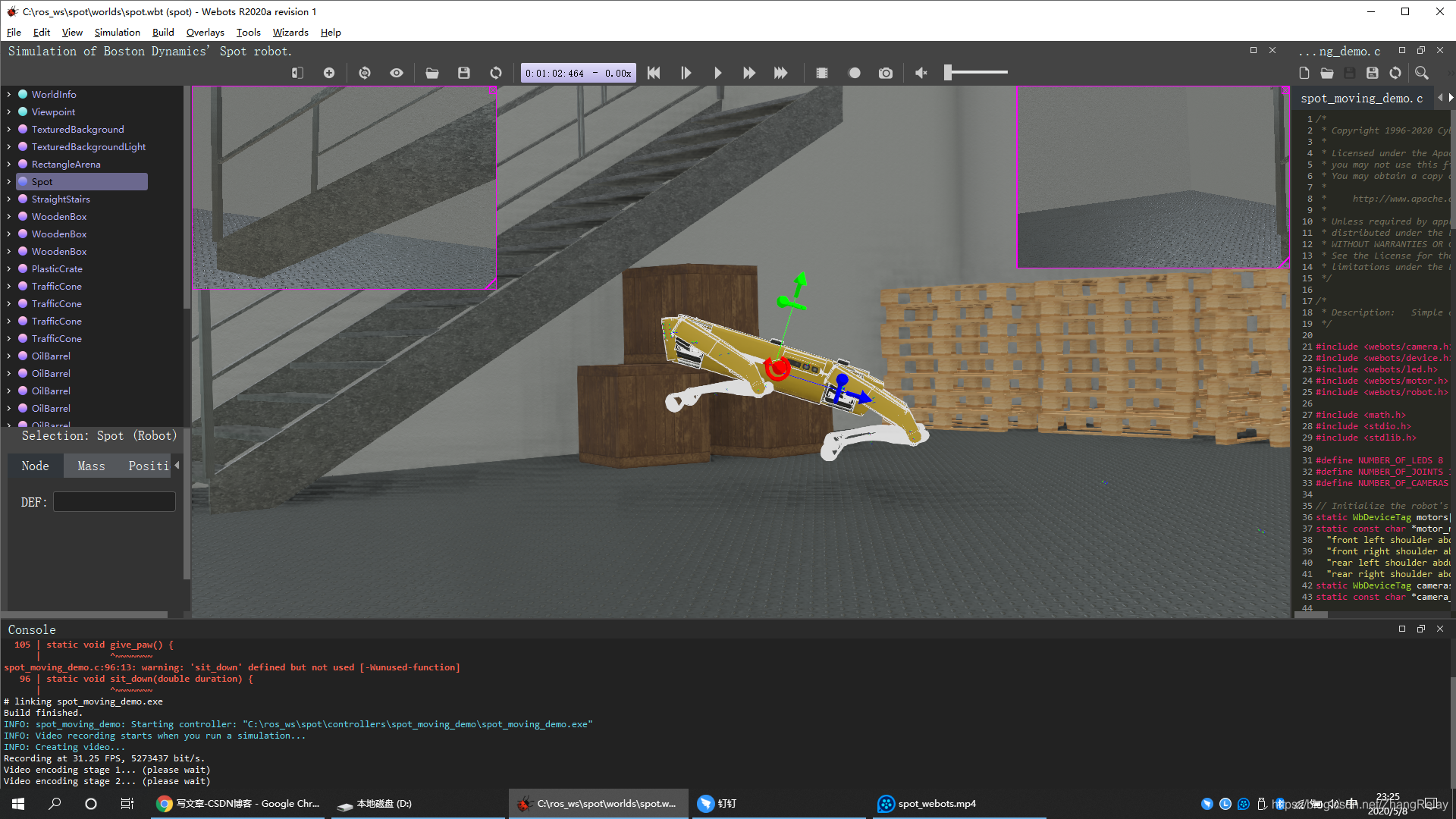
Task: Click the Reload world icon
Action: pos(496,73)
